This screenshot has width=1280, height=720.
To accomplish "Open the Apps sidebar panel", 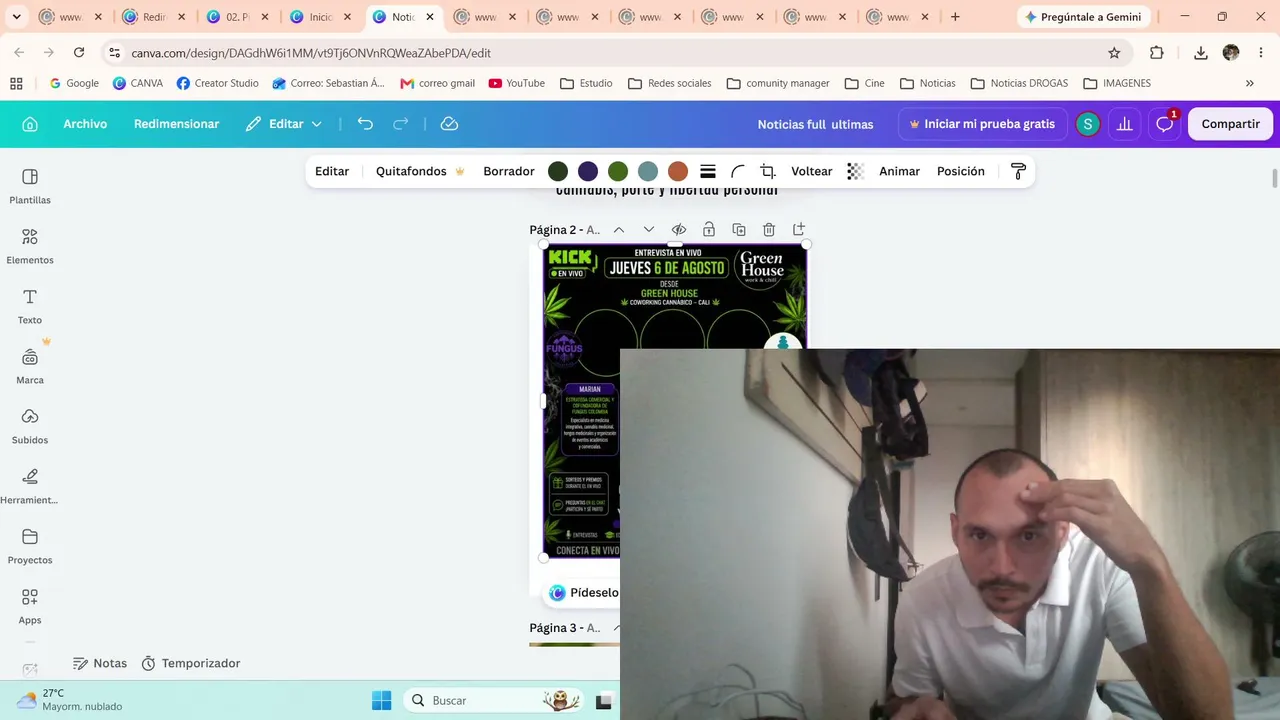I will coord(30,606).
